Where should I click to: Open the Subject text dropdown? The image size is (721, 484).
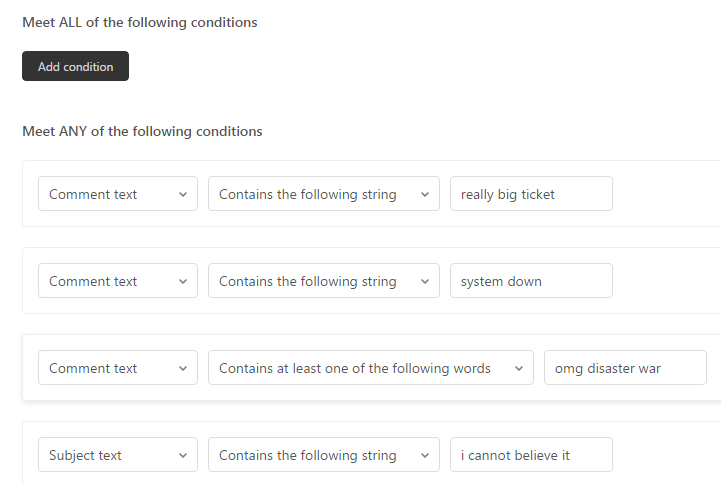(x=117, y=455)
